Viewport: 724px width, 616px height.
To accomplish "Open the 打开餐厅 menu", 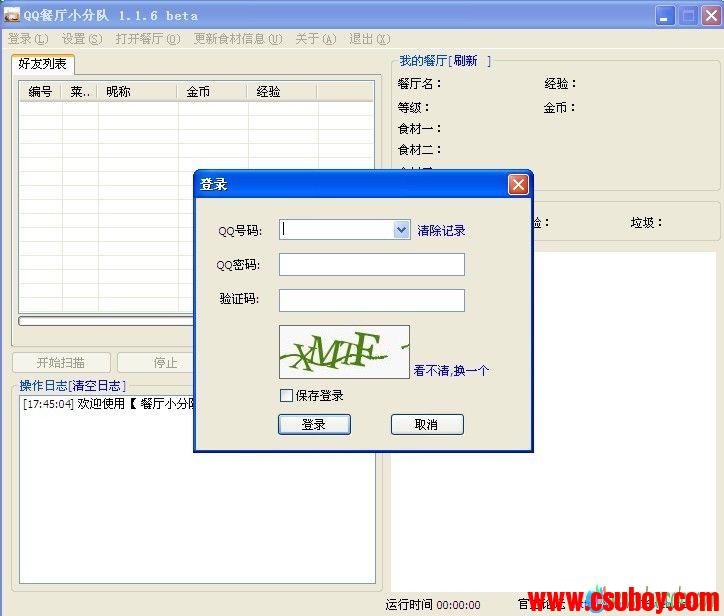I will [x=148, y=39].
